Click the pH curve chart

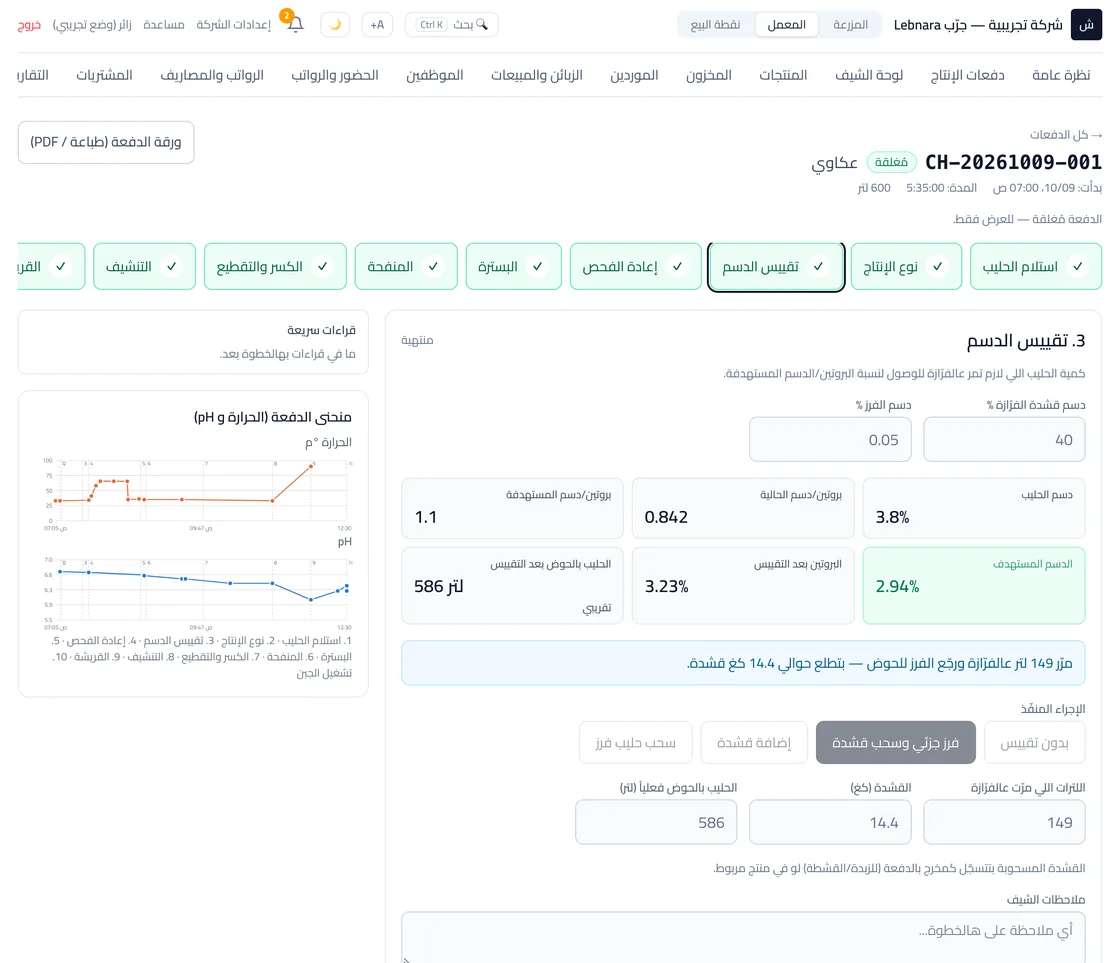click(x=198, y=592)
